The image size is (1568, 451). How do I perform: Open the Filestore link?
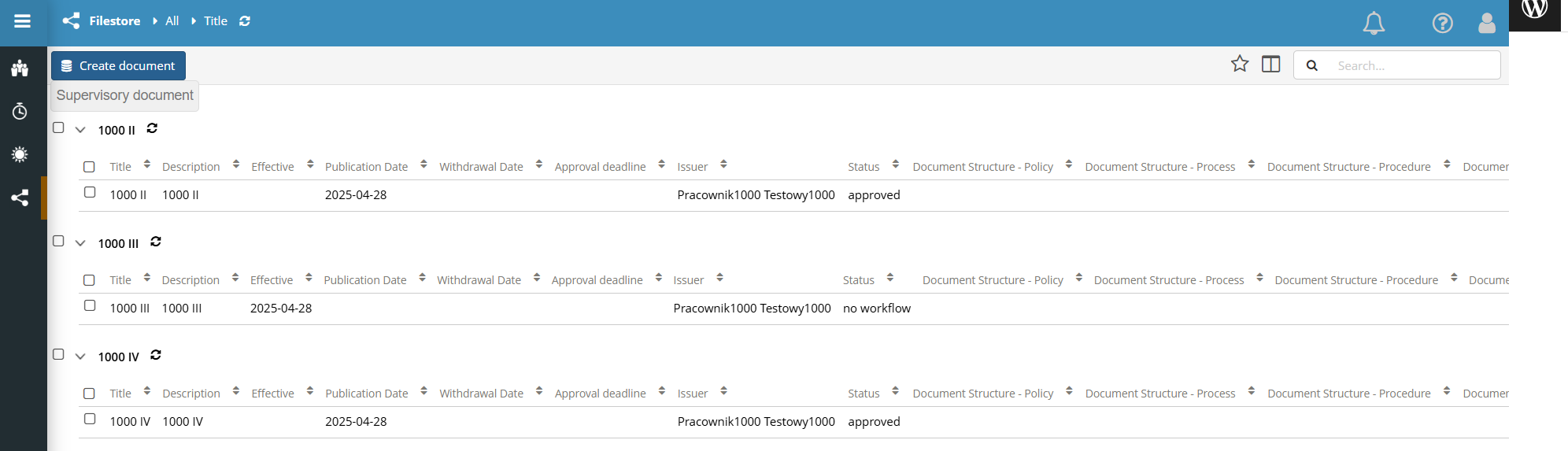click(x=115, y=21)
